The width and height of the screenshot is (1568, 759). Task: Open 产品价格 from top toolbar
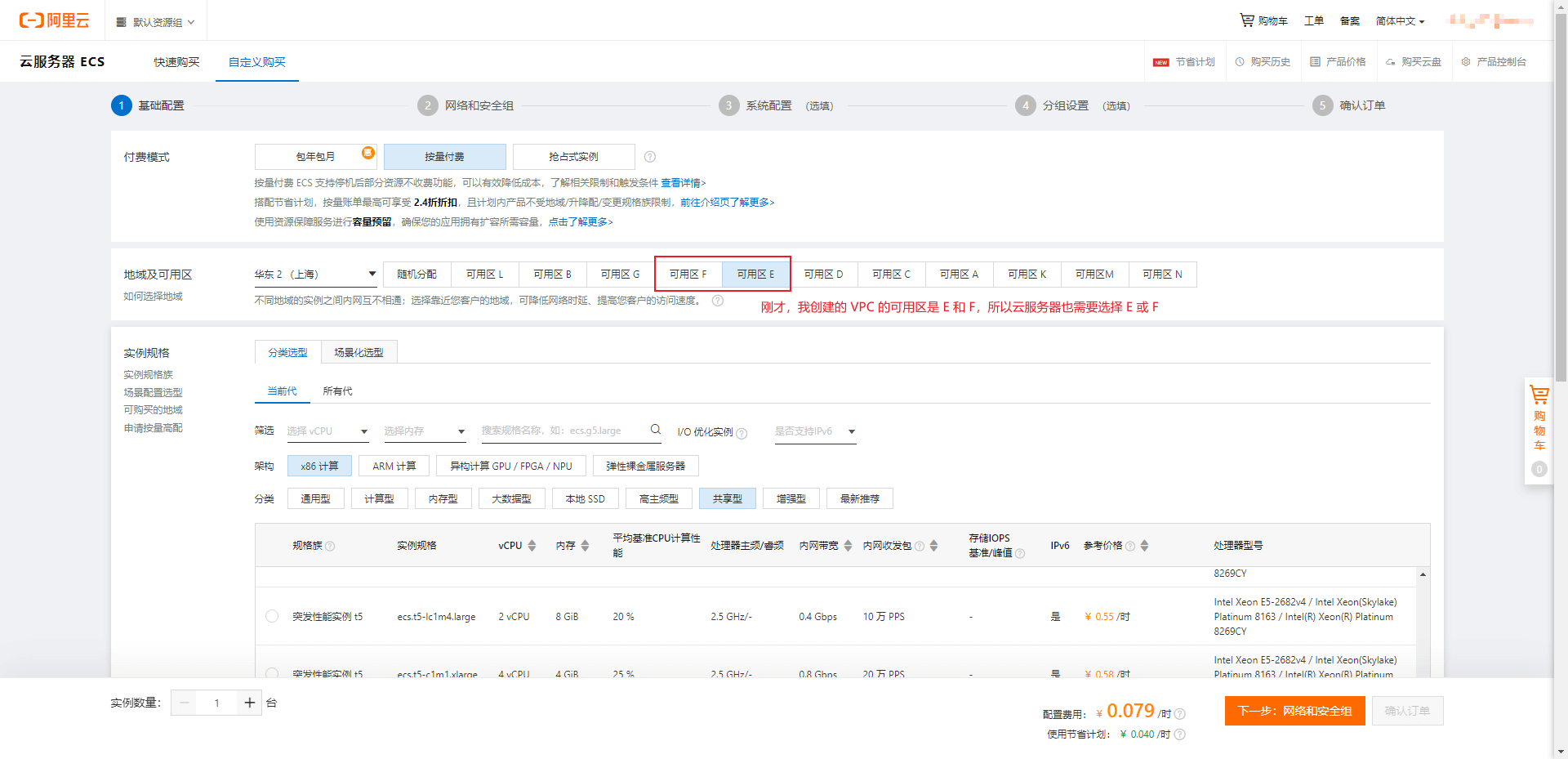(1338, 62)
